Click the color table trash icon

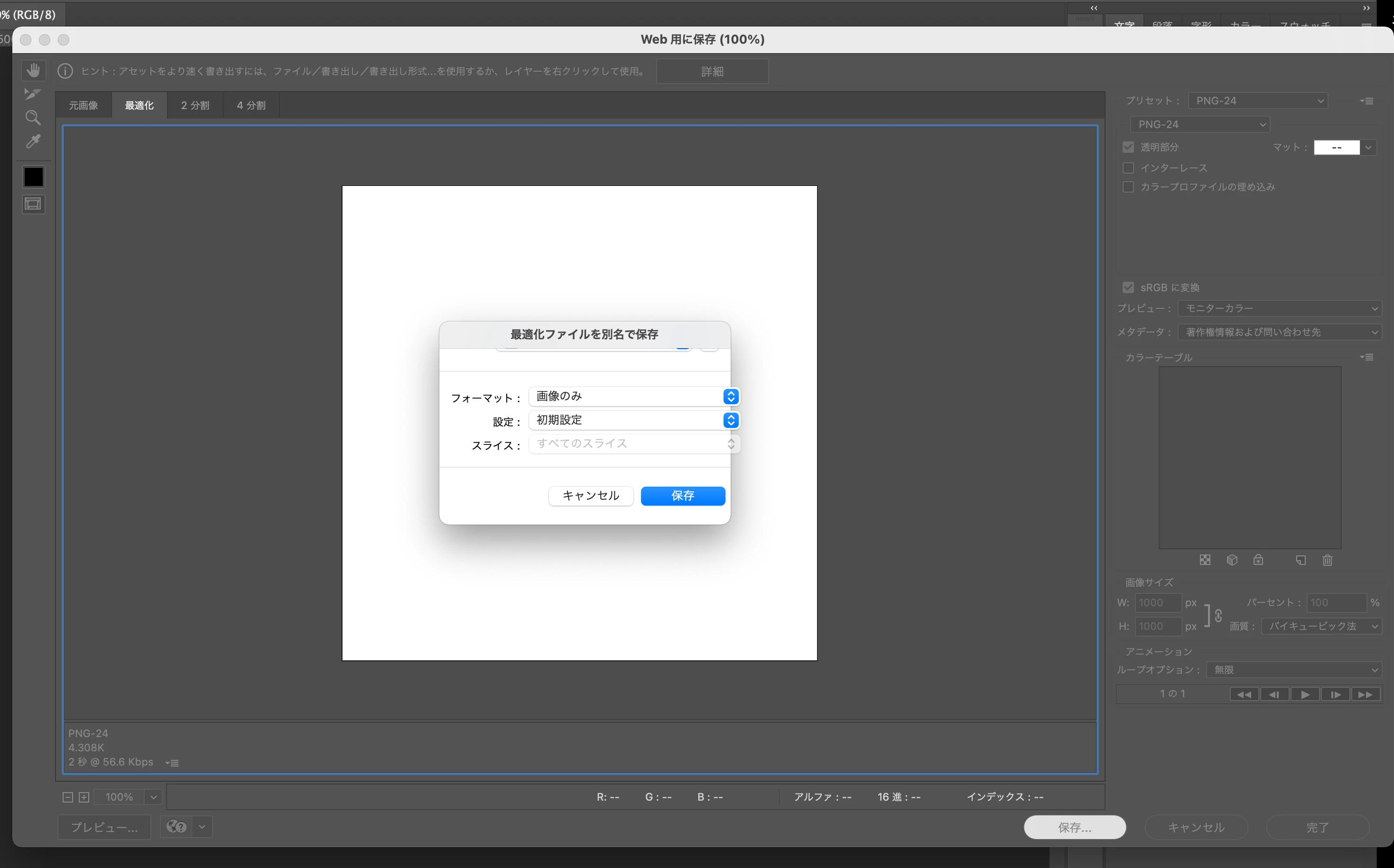(x=1327, y=560)
